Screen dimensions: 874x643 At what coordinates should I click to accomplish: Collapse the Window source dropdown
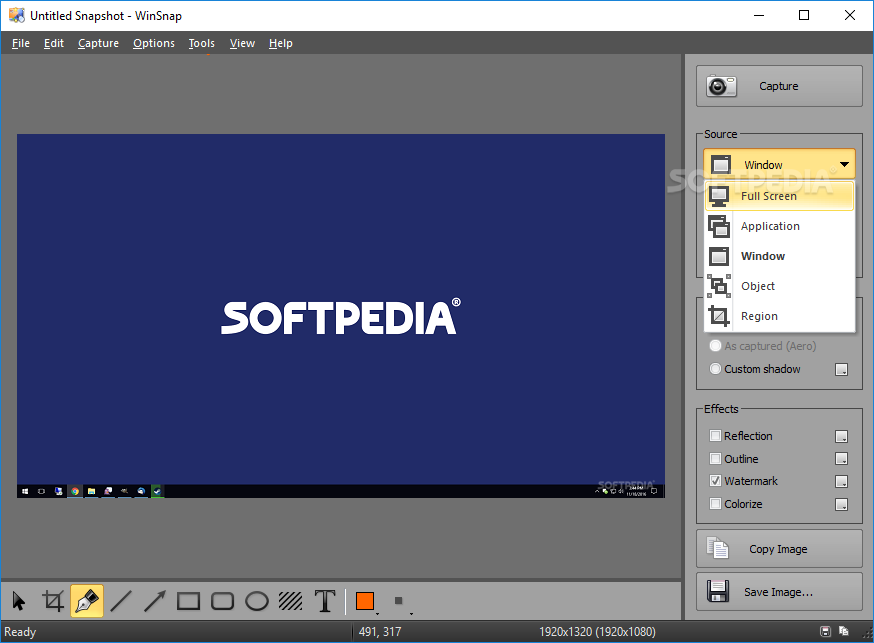(x=779, y=164)
